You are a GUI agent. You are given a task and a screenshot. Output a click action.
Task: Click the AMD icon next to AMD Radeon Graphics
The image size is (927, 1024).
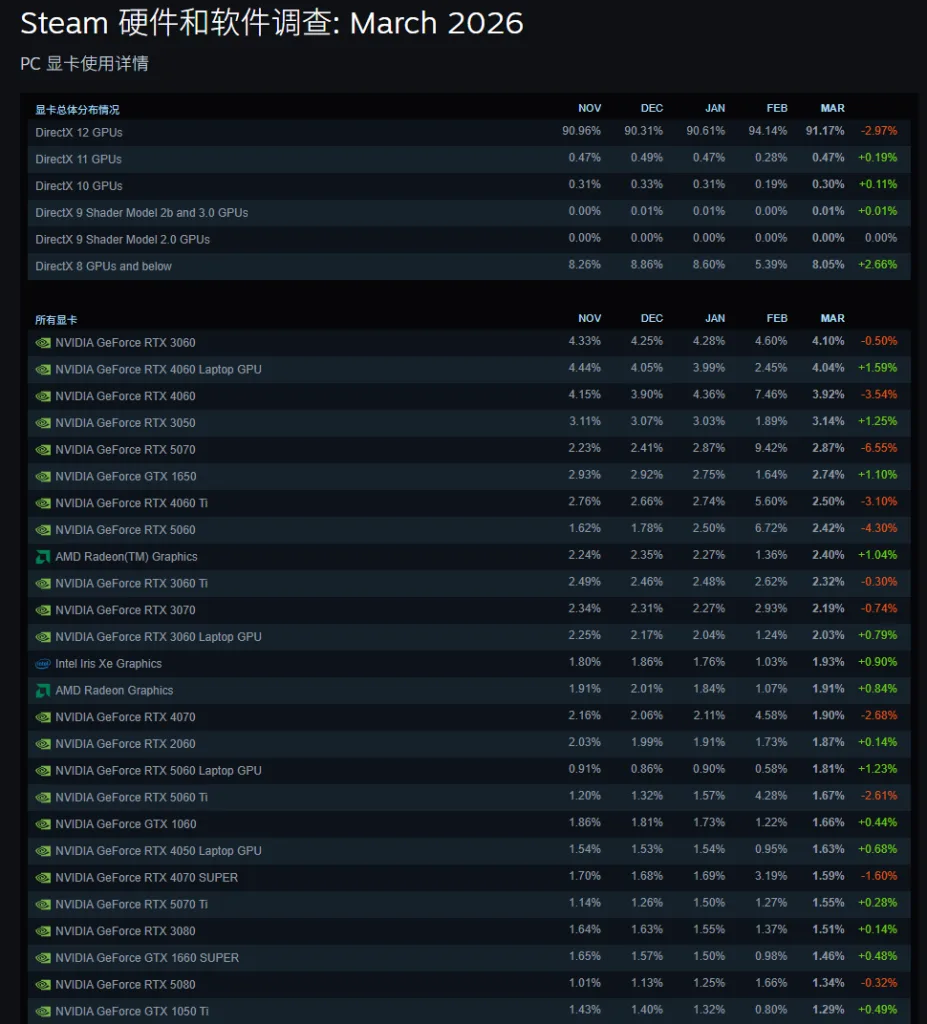[43, 691]
